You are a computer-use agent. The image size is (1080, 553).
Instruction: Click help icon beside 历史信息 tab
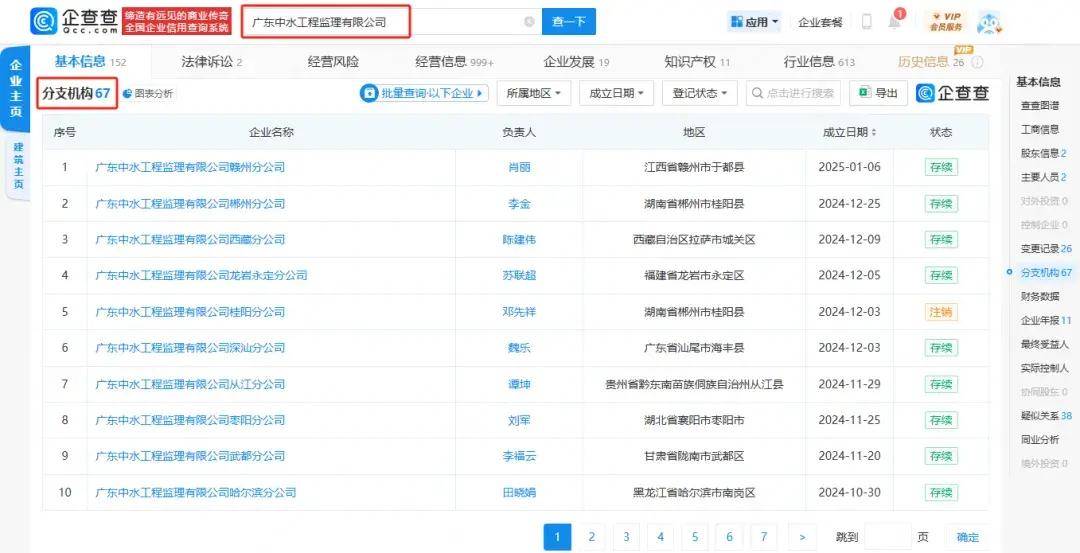click(x=977, y=63)
